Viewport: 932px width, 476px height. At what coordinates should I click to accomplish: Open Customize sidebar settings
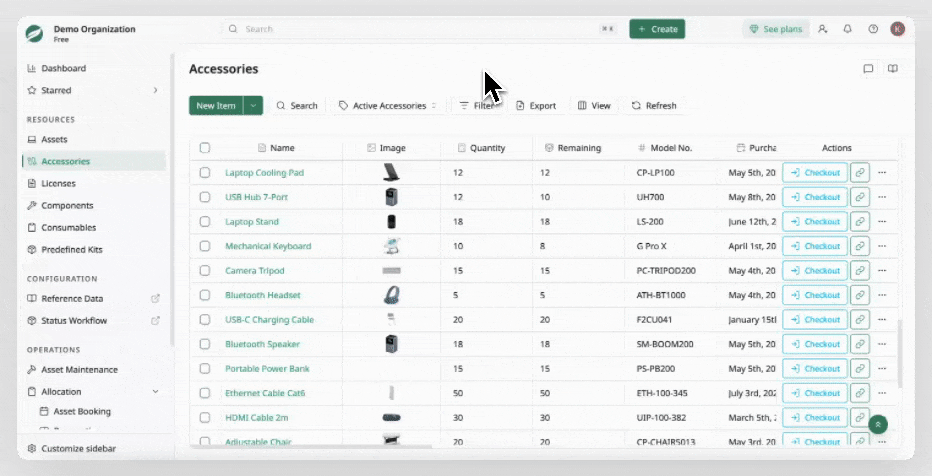tap(72, 449)
